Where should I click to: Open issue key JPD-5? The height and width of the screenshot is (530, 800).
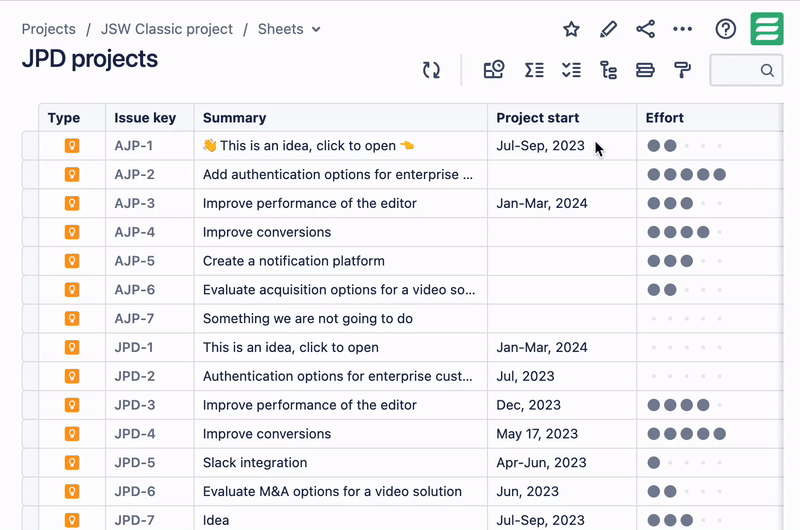click(134, 463)
